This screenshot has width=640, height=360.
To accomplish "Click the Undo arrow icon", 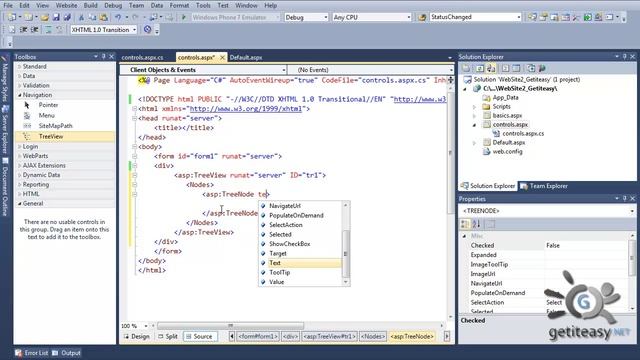I will 118,17.
